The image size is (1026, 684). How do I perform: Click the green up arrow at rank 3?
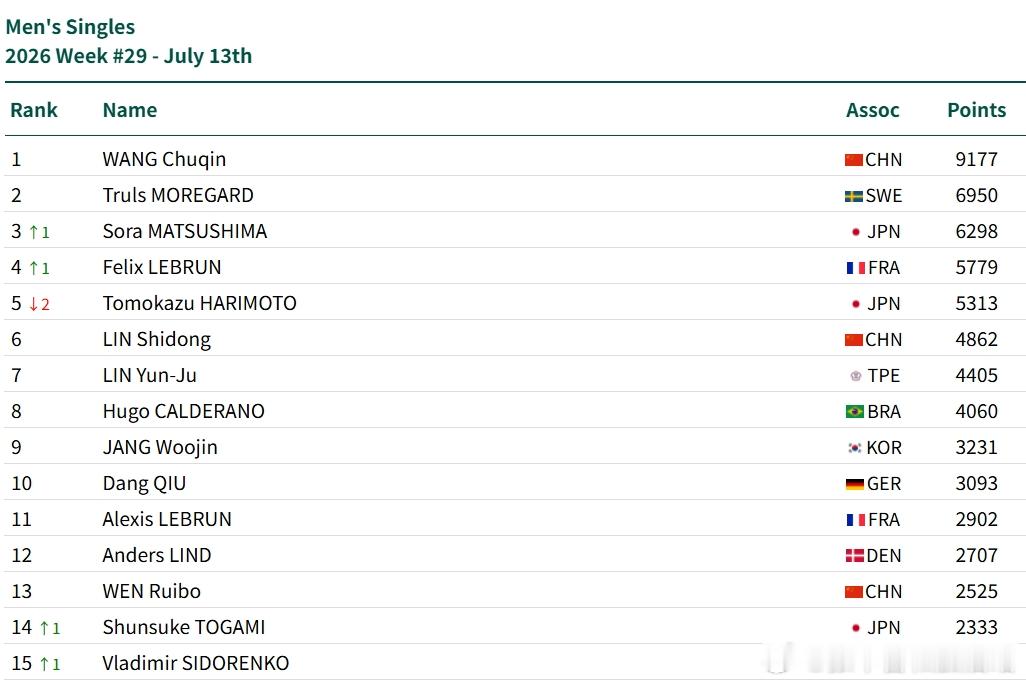pyautogui.click(x=34, y=232)
